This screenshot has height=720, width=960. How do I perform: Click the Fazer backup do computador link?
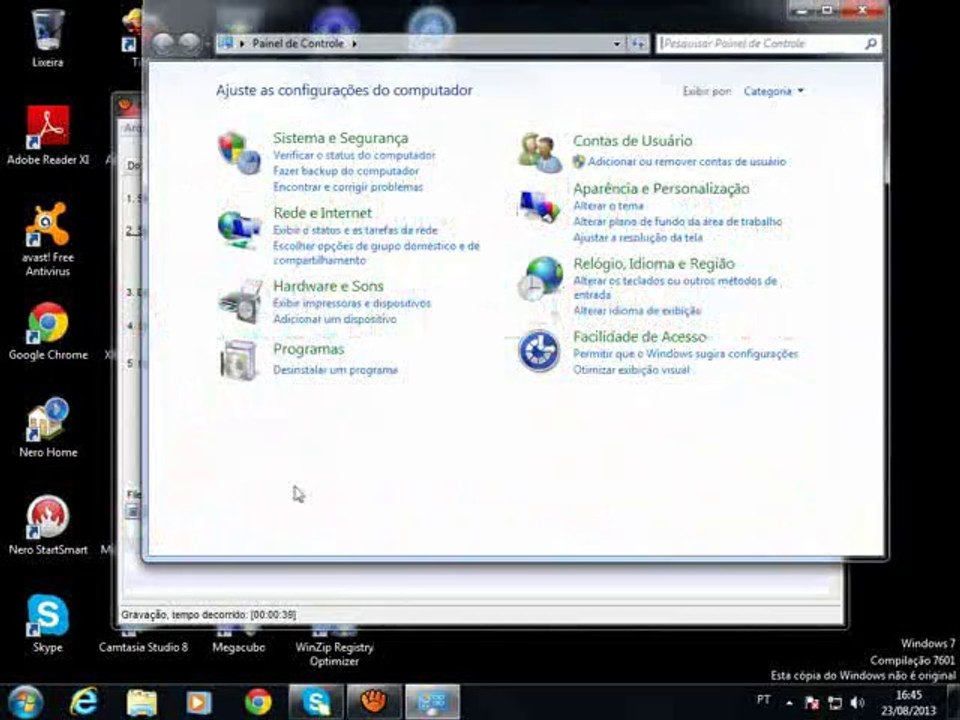coord(346,171)
